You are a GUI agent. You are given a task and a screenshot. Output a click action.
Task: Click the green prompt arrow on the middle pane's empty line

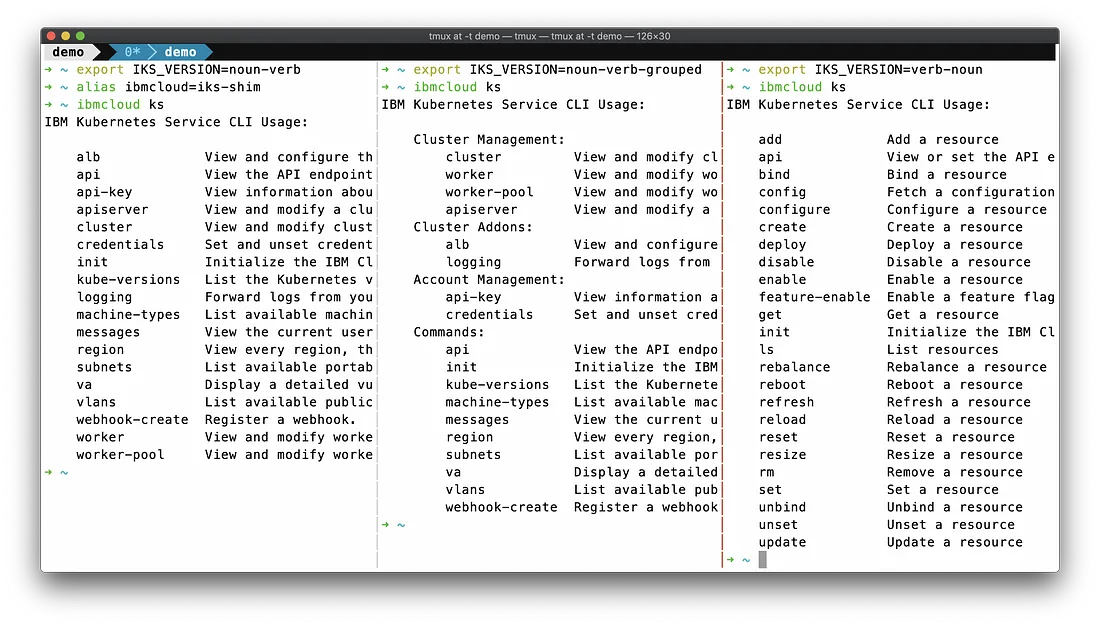click(386, 525)
